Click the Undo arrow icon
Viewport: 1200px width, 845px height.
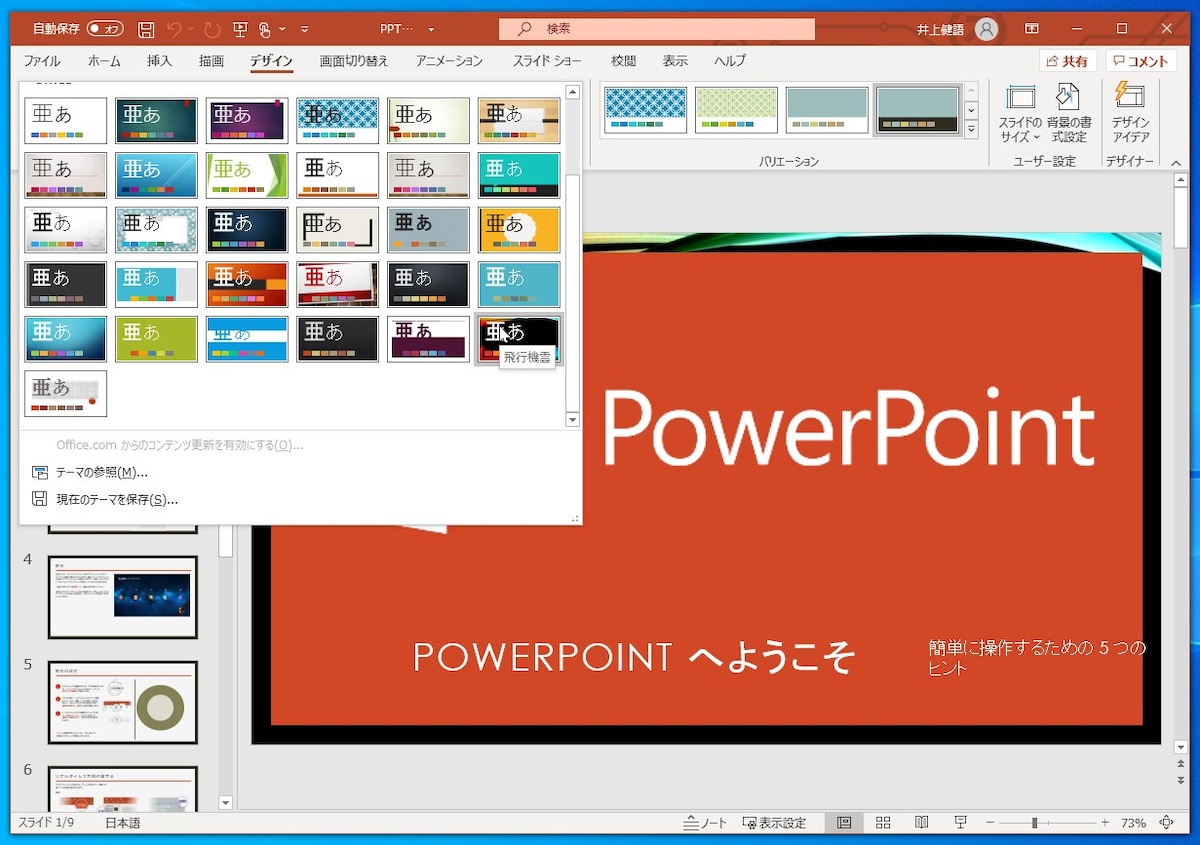(174, 29)
